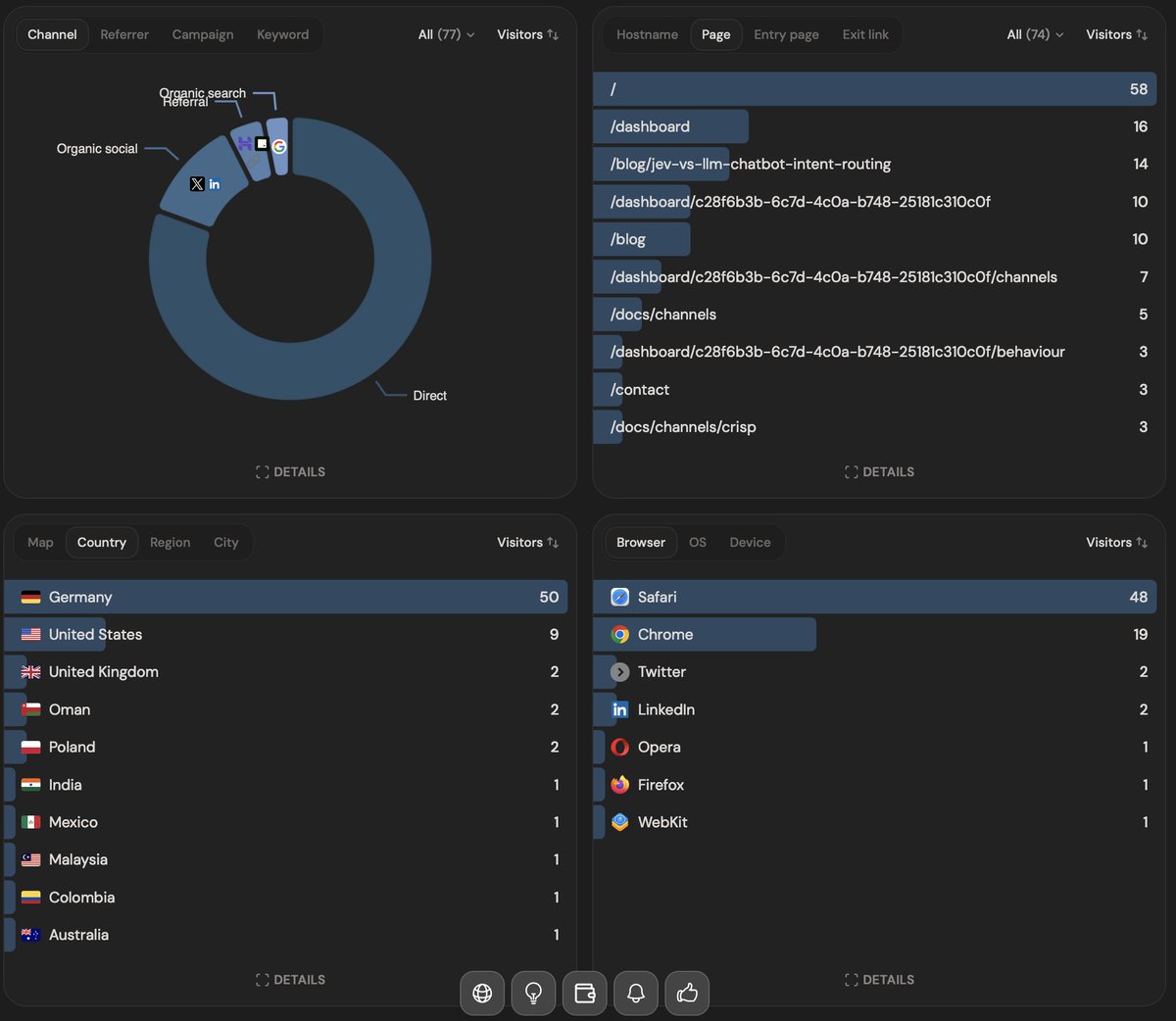Select the /blog/jev-vs-llm-chatbot-intent-routing row
This screenshot has width=1176, height=1021.
point(874,164)
